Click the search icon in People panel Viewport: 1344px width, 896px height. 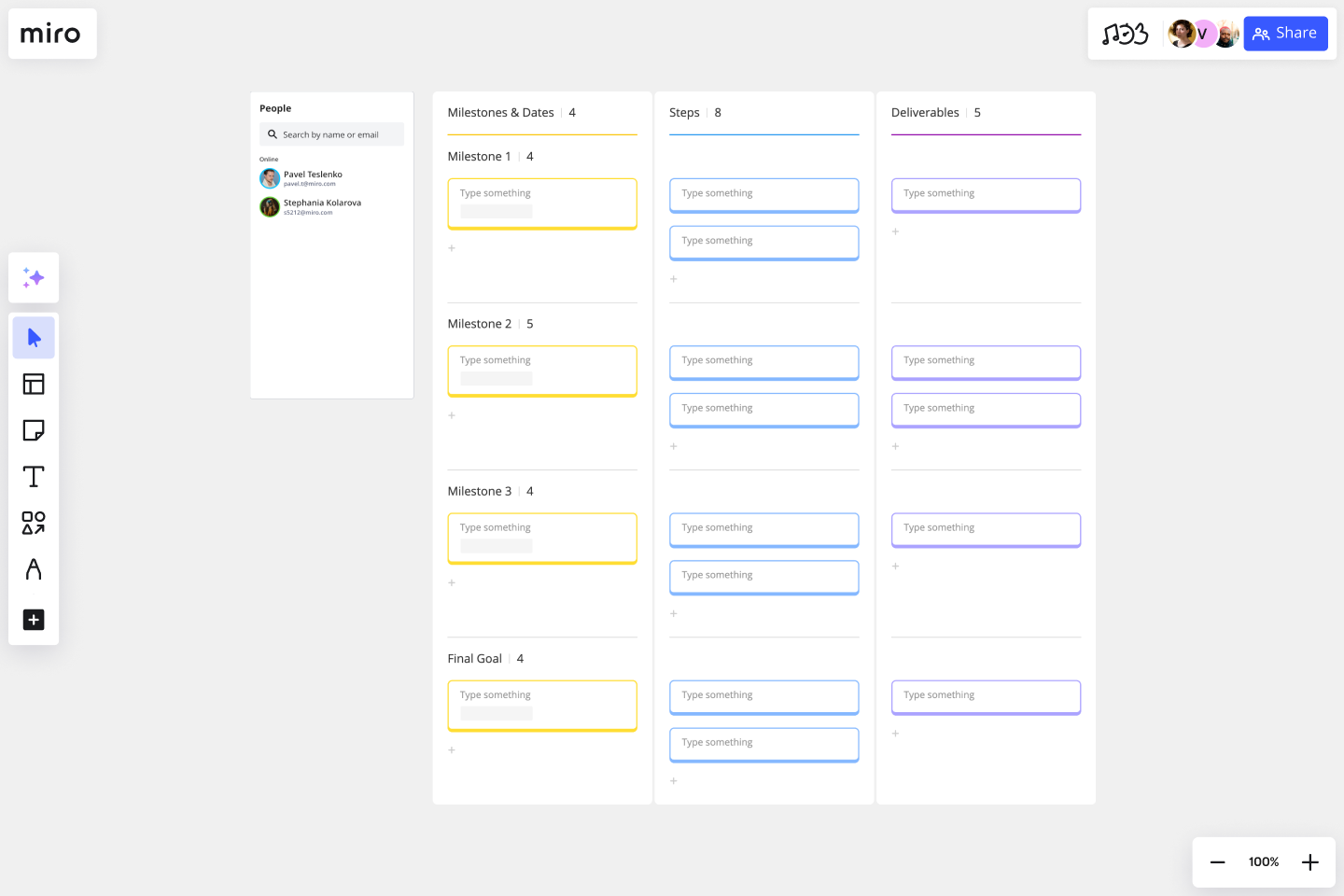(x=271, y=134)
